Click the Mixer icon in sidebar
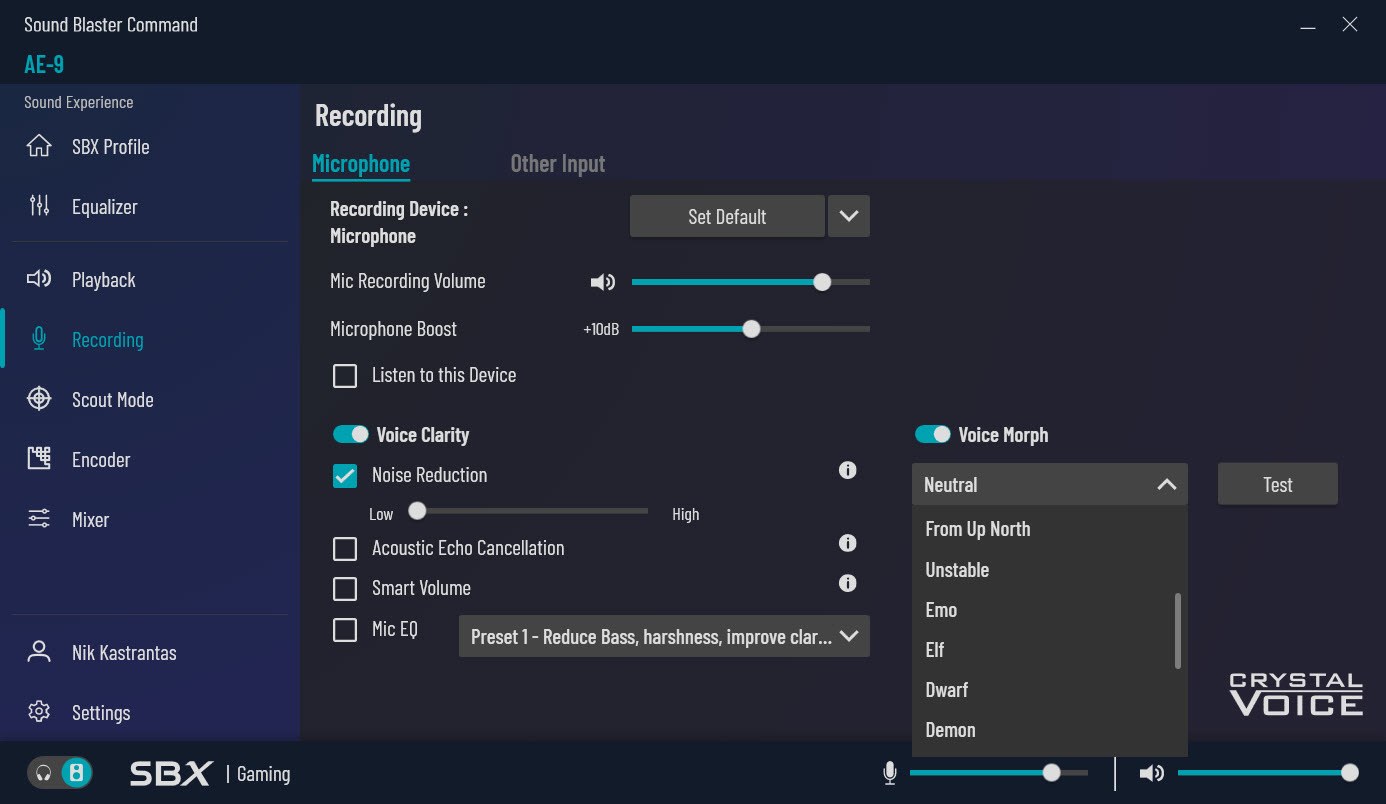 click(39, 519)
